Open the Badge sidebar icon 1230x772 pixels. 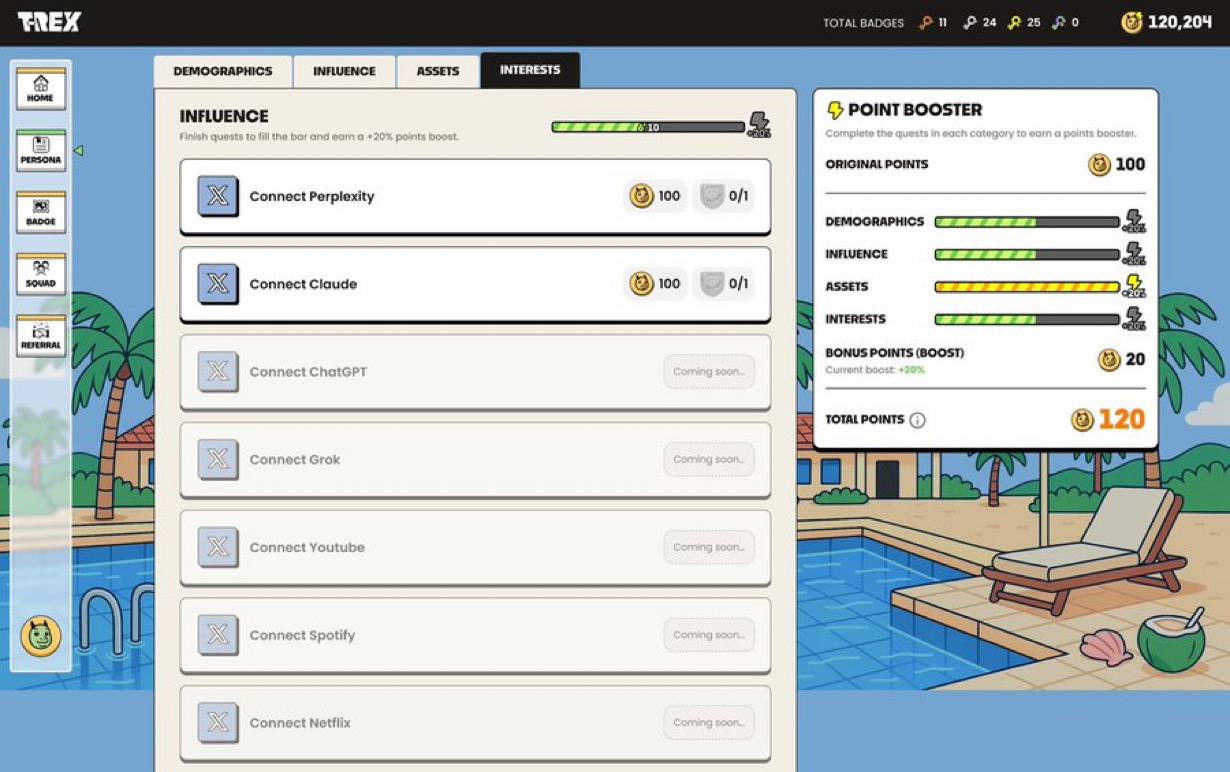pos(41,212)
